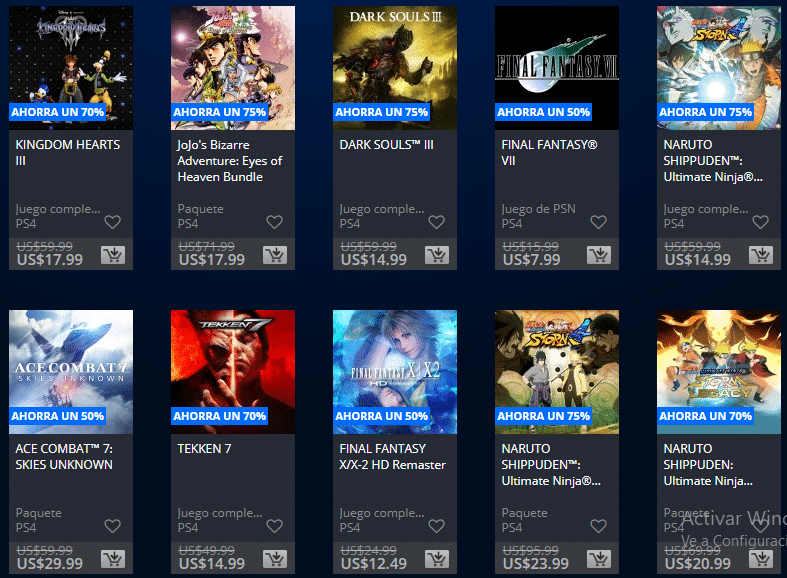The height and width of the screenshot is (578, 787).
Task: Add DARK SOULS III to cart
Action: click(x=437, y=255)
